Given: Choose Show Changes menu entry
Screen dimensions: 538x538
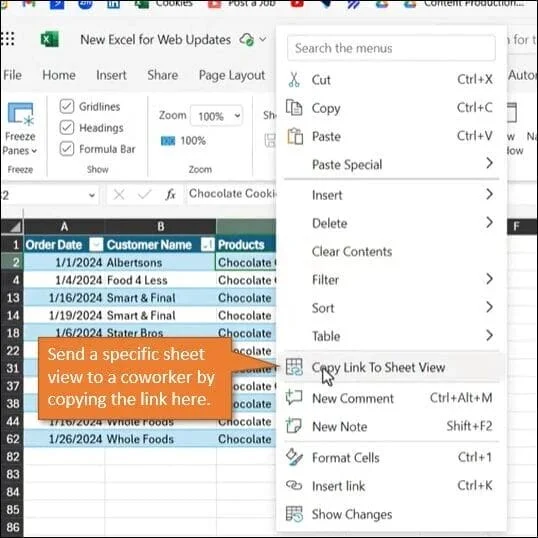Looking at the screenshot, I should pyautogui.click(x=391, y=514).
